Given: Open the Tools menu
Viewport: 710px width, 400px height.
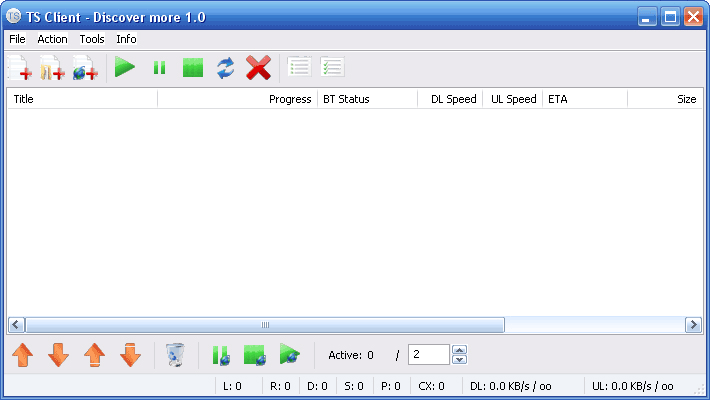Looking at the screenshot, I should tap(92, 39).
